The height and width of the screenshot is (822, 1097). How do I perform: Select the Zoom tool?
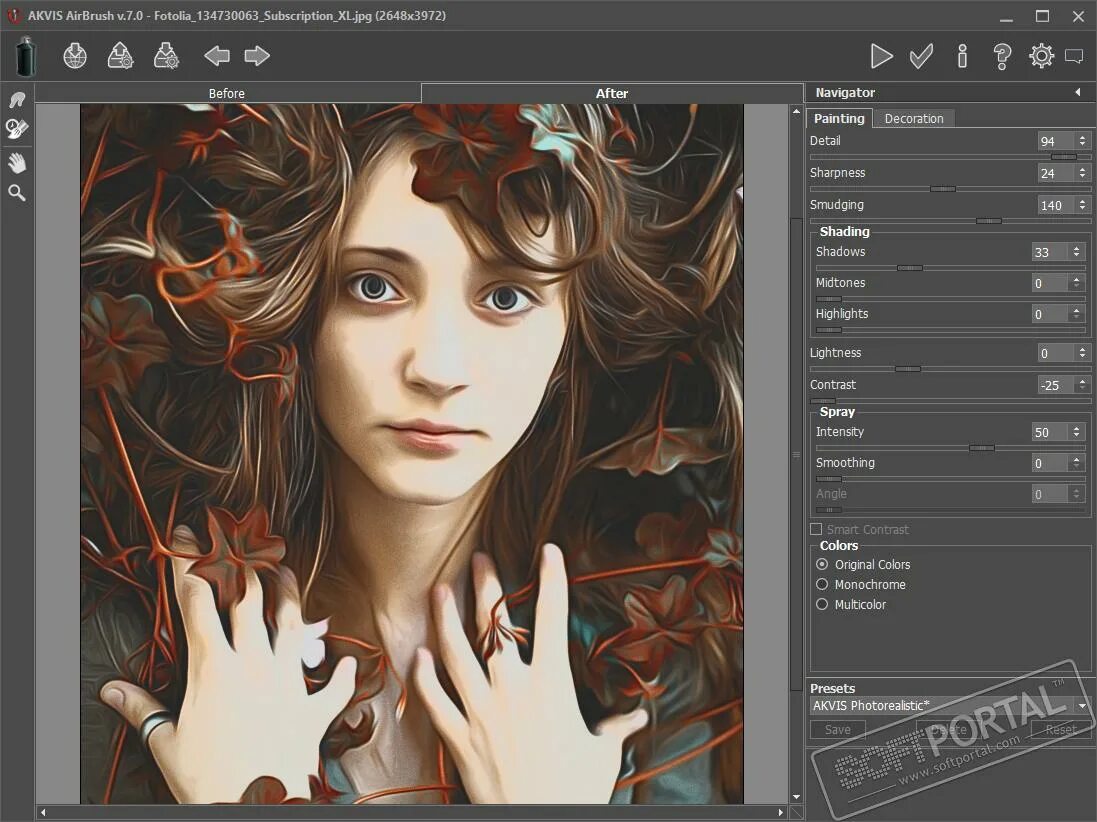click(x=16, y=192)
